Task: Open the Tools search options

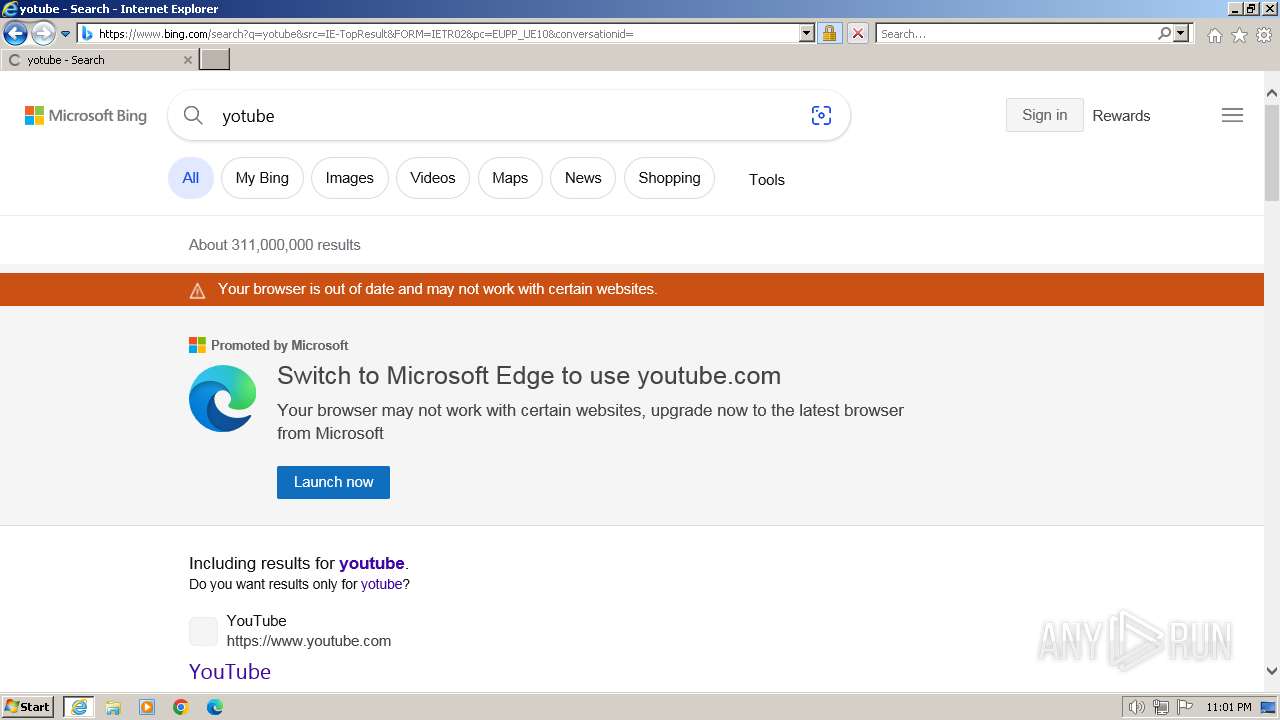Action: tap(767, 180)
